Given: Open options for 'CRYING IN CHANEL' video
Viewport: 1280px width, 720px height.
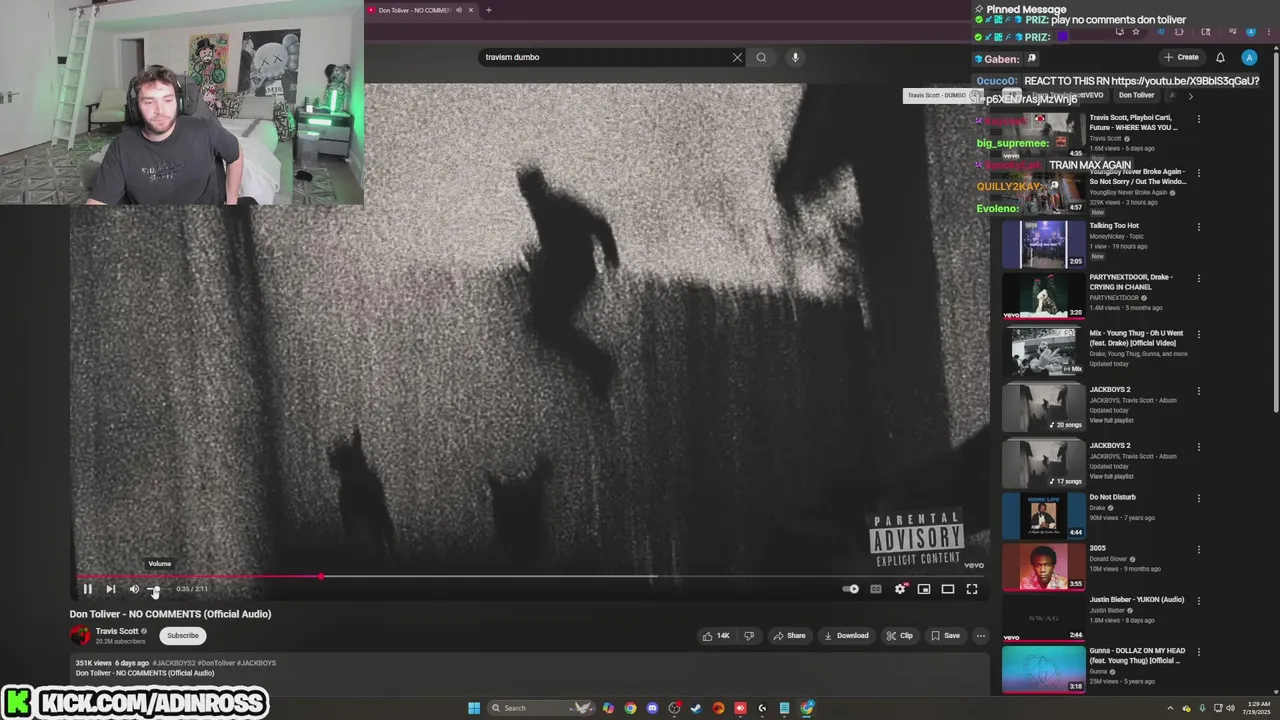Looking at the screenshot, I should 1198,278.
